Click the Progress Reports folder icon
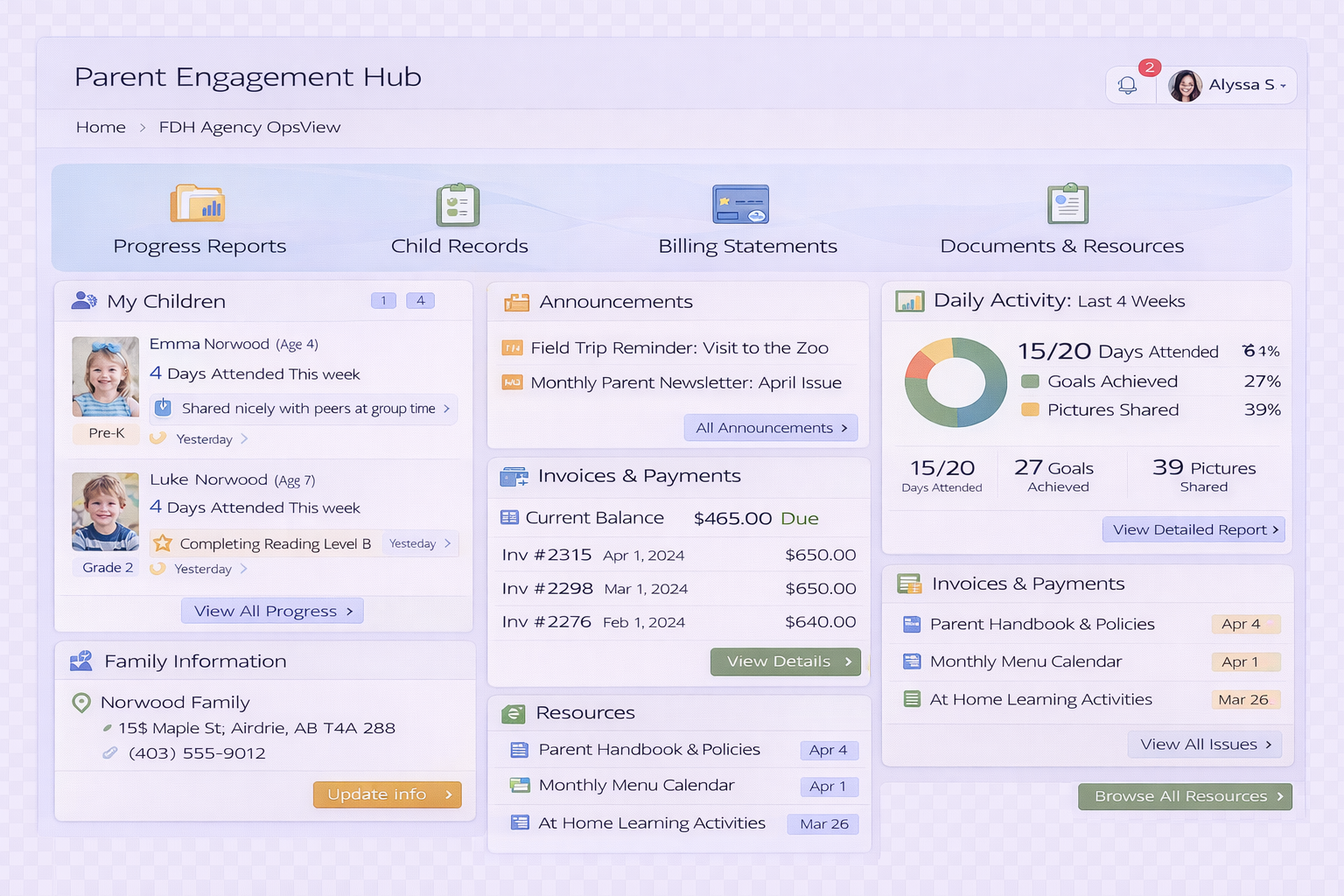The height and width of the screenshot is (896, 1344). tap(198, 203)
